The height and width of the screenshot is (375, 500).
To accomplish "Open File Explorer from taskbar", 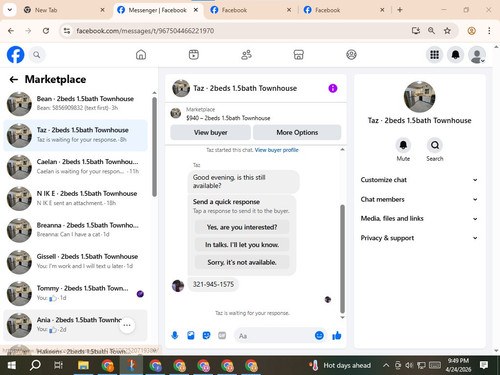I will [x=83, y=366].
